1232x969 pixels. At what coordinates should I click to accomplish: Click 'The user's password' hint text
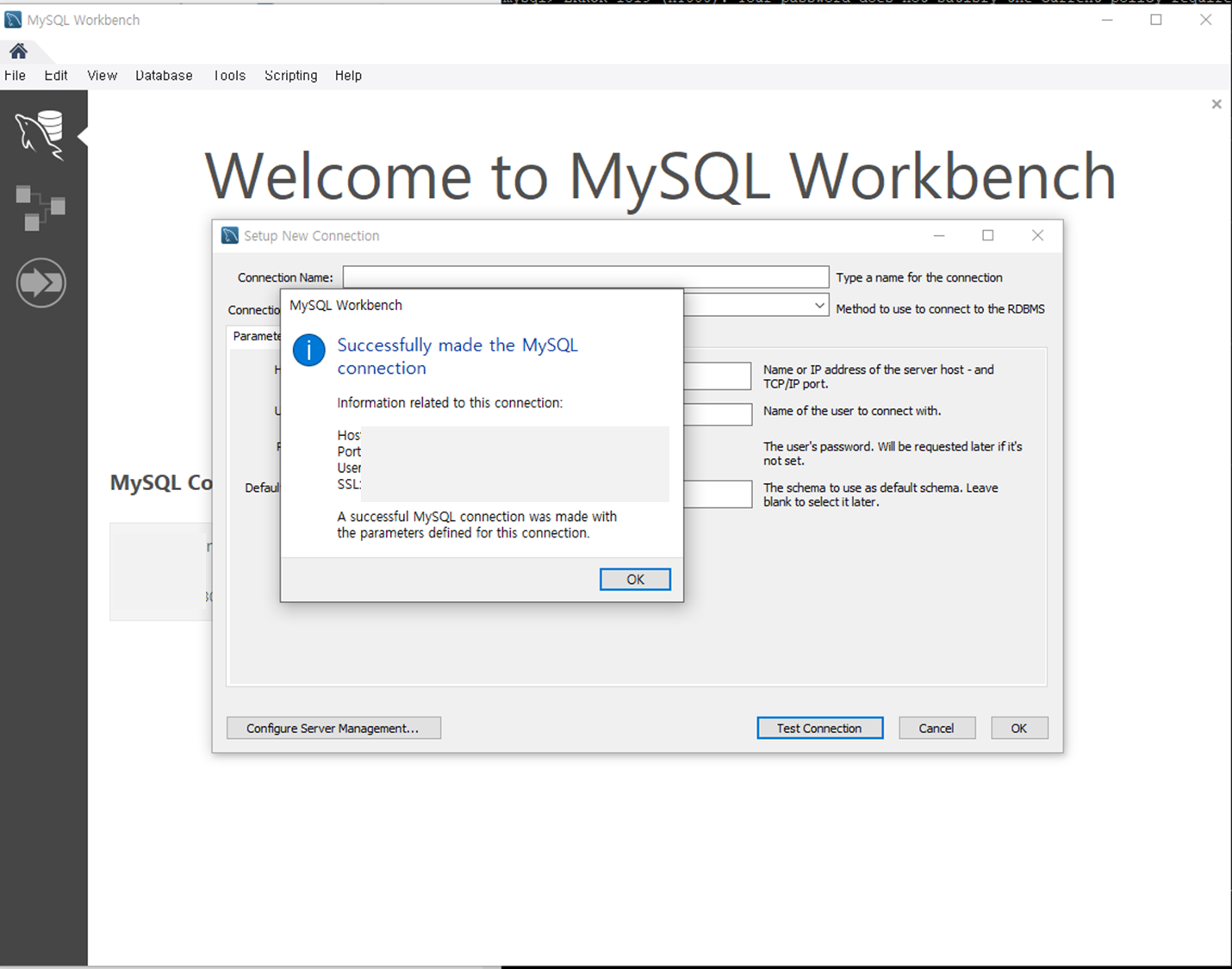893,453
